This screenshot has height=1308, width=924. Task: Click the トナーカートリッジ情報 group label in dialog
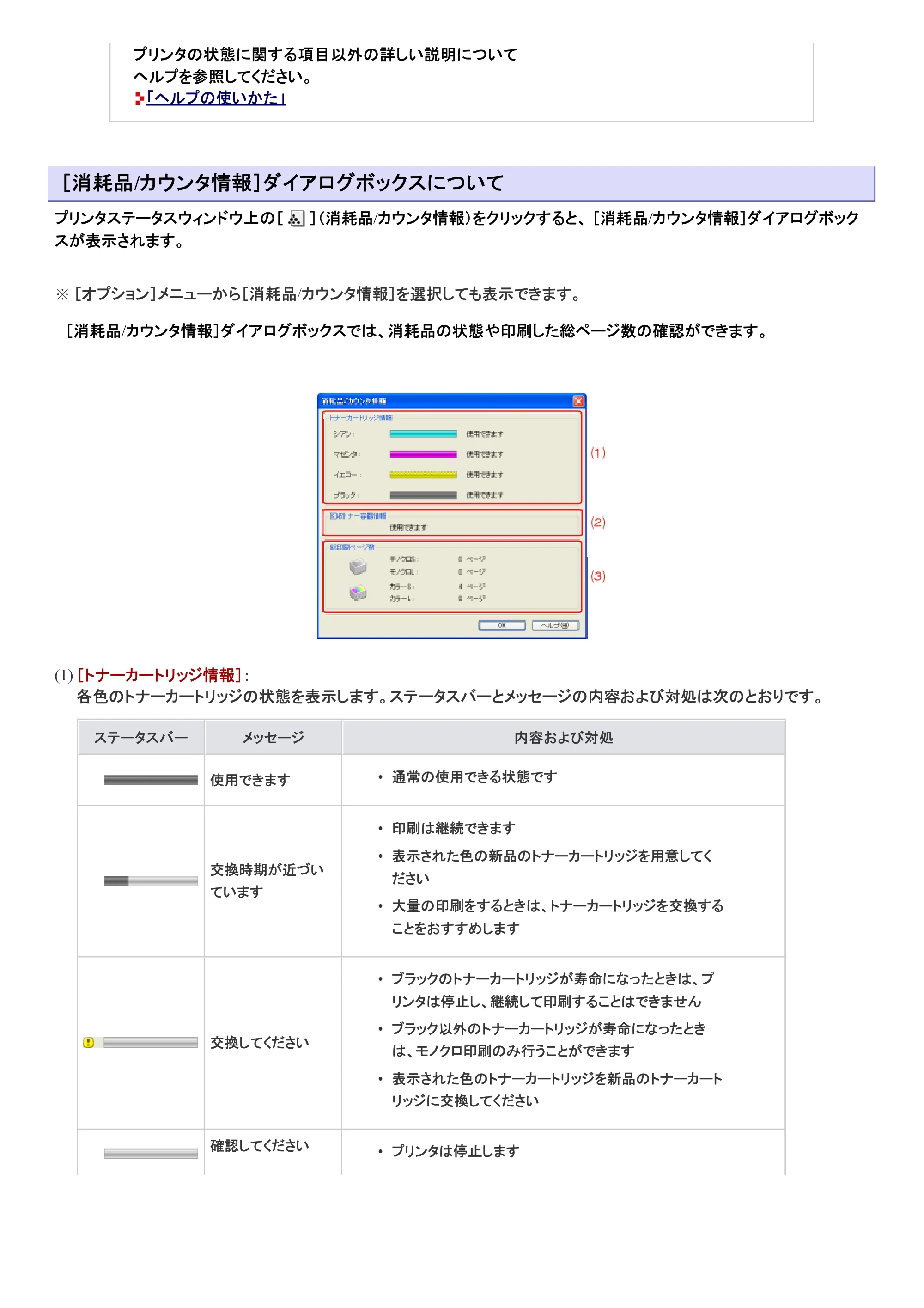point(361,417)
